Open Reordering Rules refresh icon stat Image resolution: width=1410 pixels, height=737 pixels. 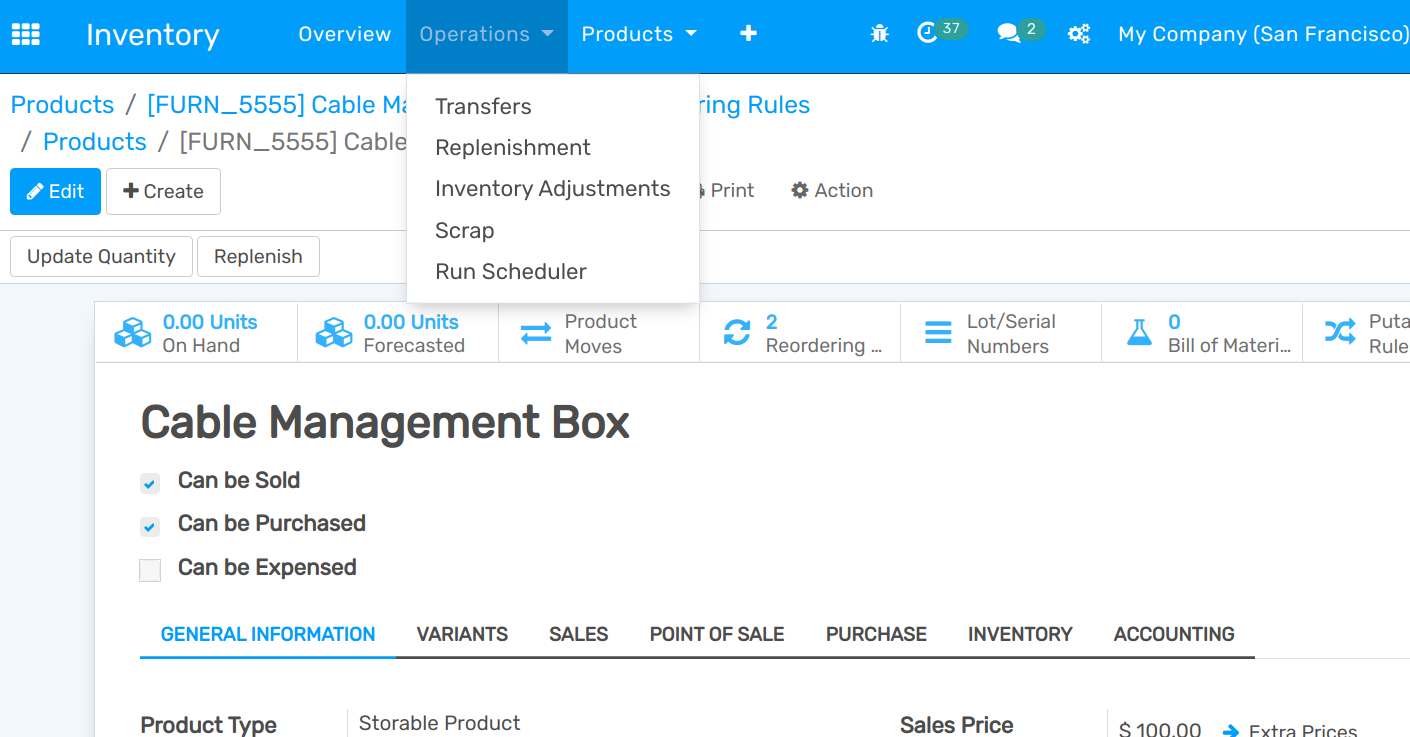point(737,333)
